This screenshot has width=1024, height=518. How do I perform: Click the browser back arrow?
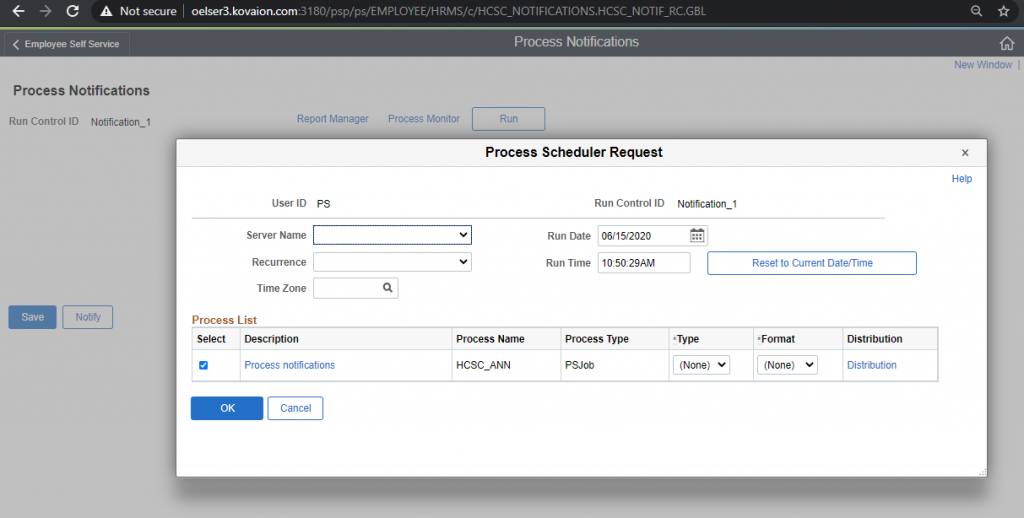[x=18, y=11]
